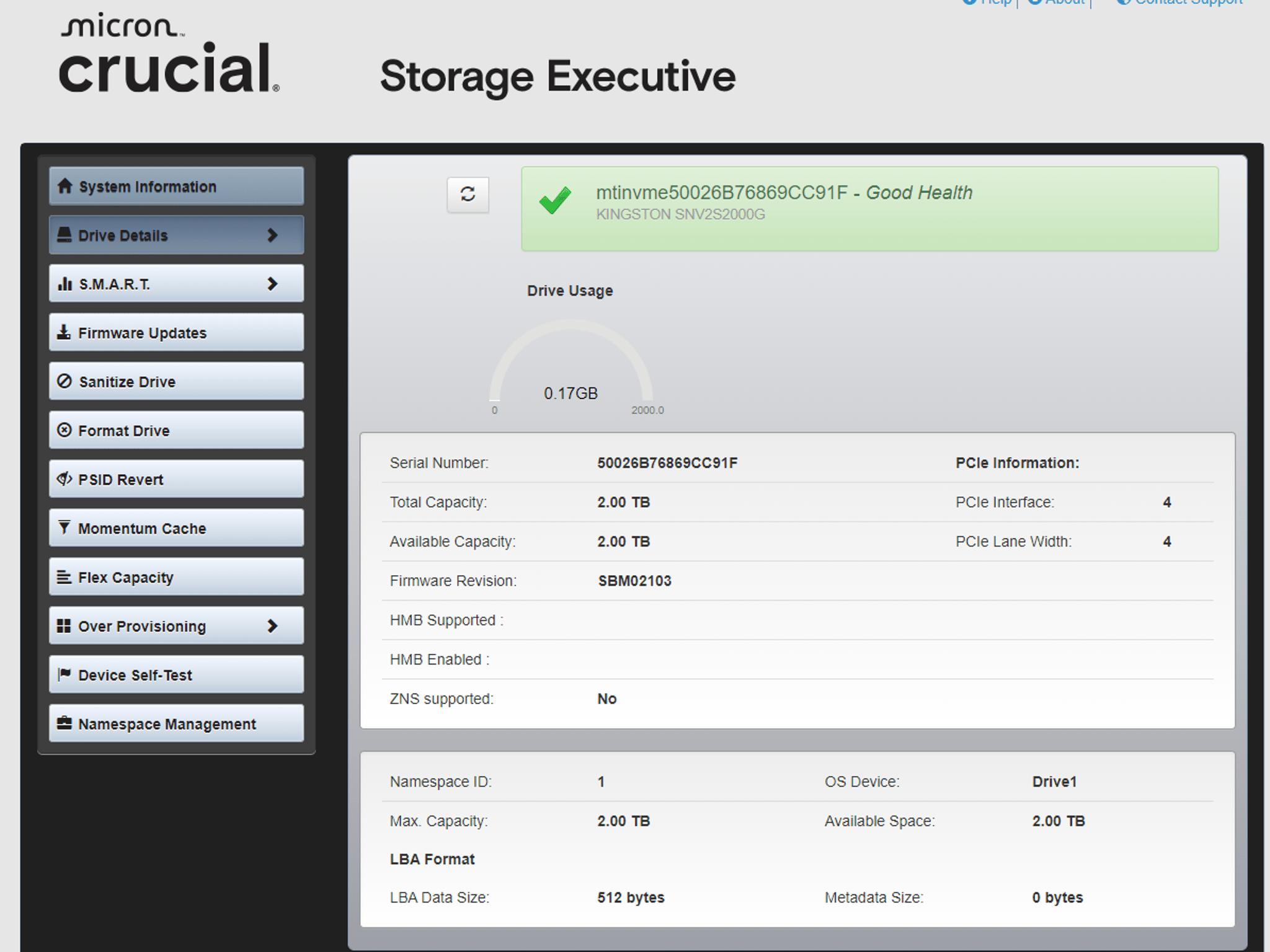Click the HMB Supported label
This screenshot has height=952, width=1270.
pyautogui.click(x=446, y=620)
